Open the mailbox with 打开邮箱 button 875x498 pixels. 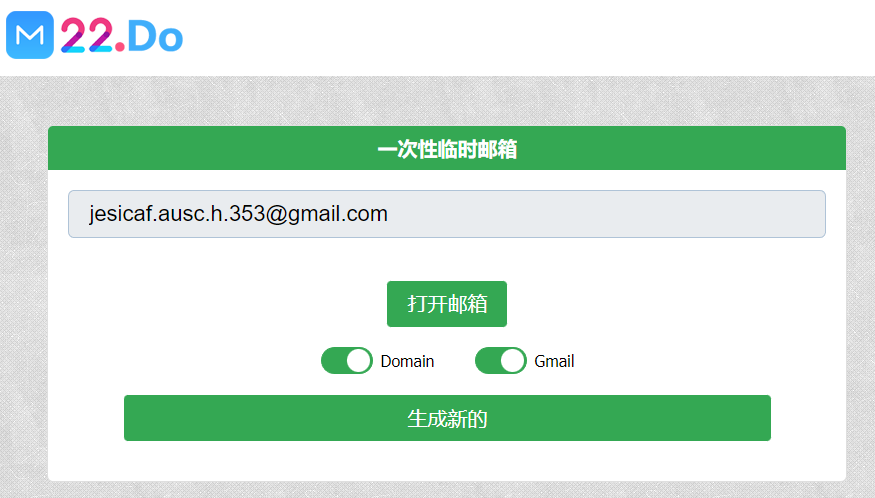point(447,304)
